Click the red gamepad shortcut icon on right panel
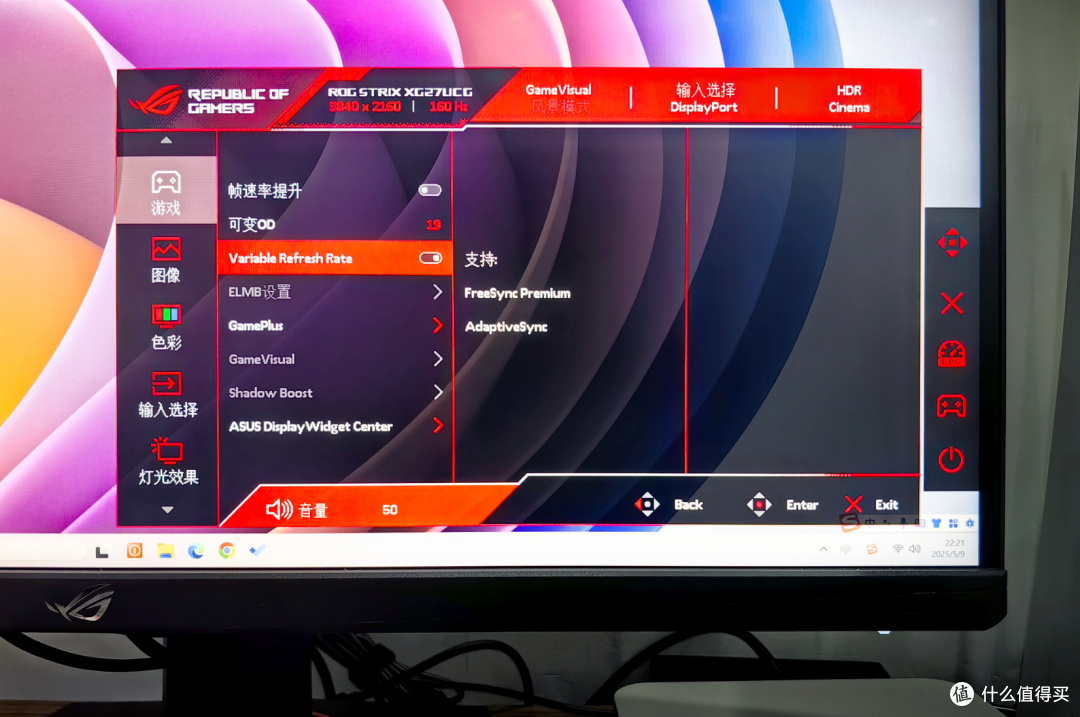The width and height of the screenshot is (1080, 717). [x=951, y=406]
